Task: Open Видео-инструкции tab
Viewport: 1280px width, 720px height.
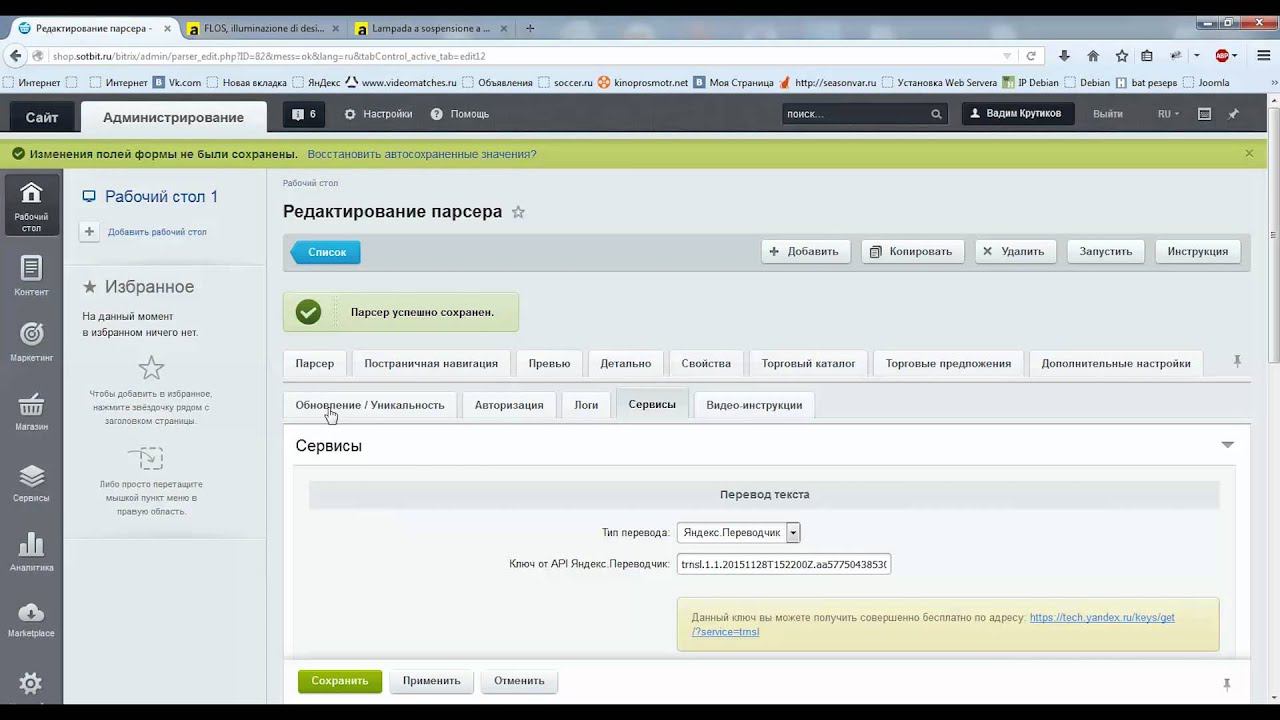Action: (754, 405)
